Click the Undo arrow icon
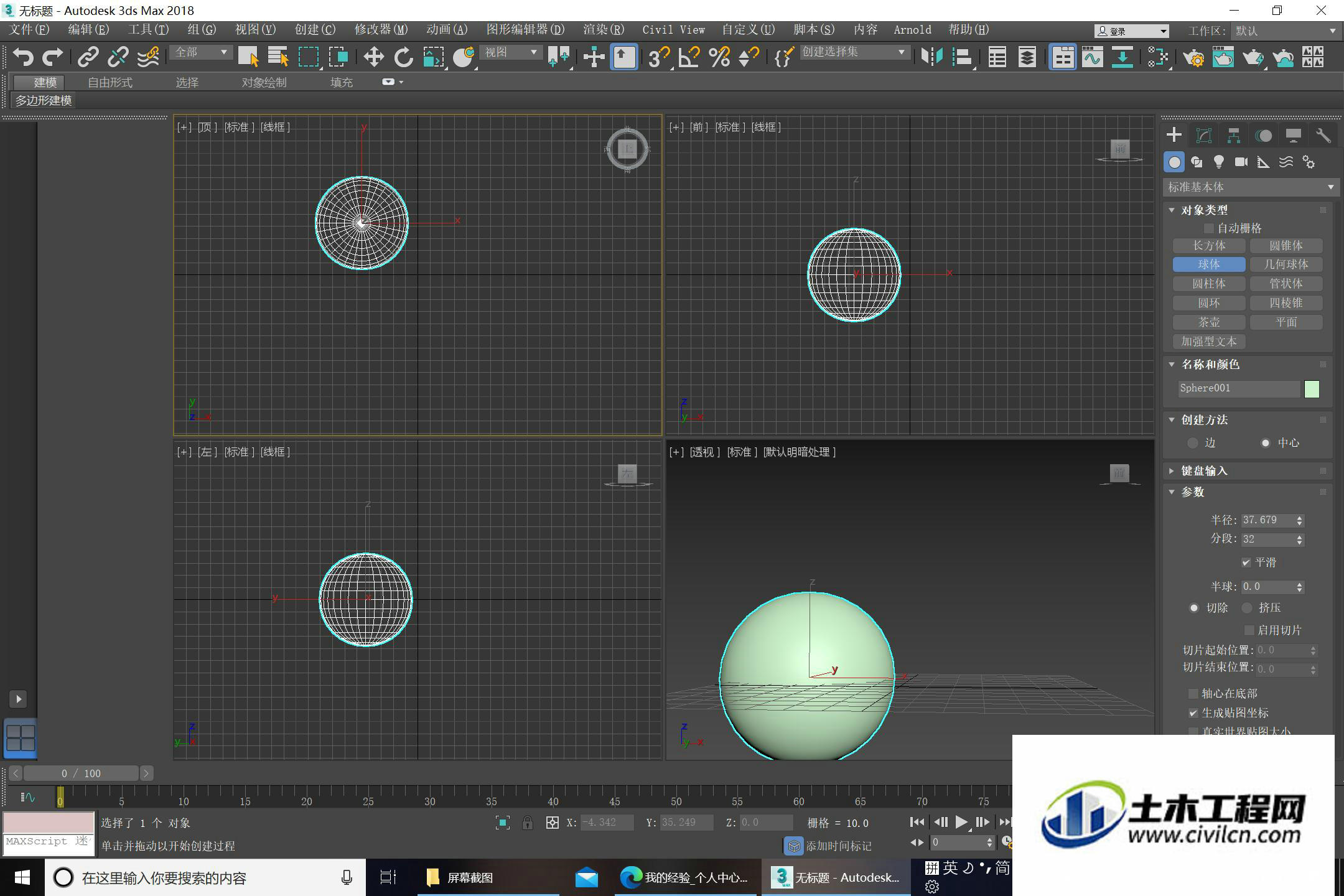This screenshot has height=896, width=1344. point(23,57)
